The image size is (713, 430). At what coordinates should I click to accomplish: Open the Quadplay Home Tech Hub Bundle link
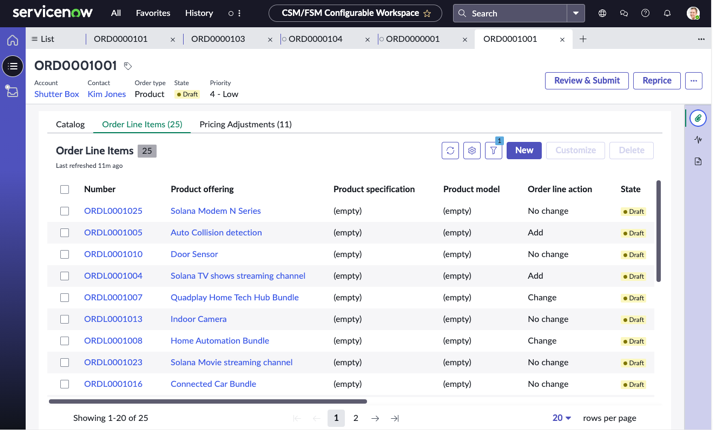235,298
